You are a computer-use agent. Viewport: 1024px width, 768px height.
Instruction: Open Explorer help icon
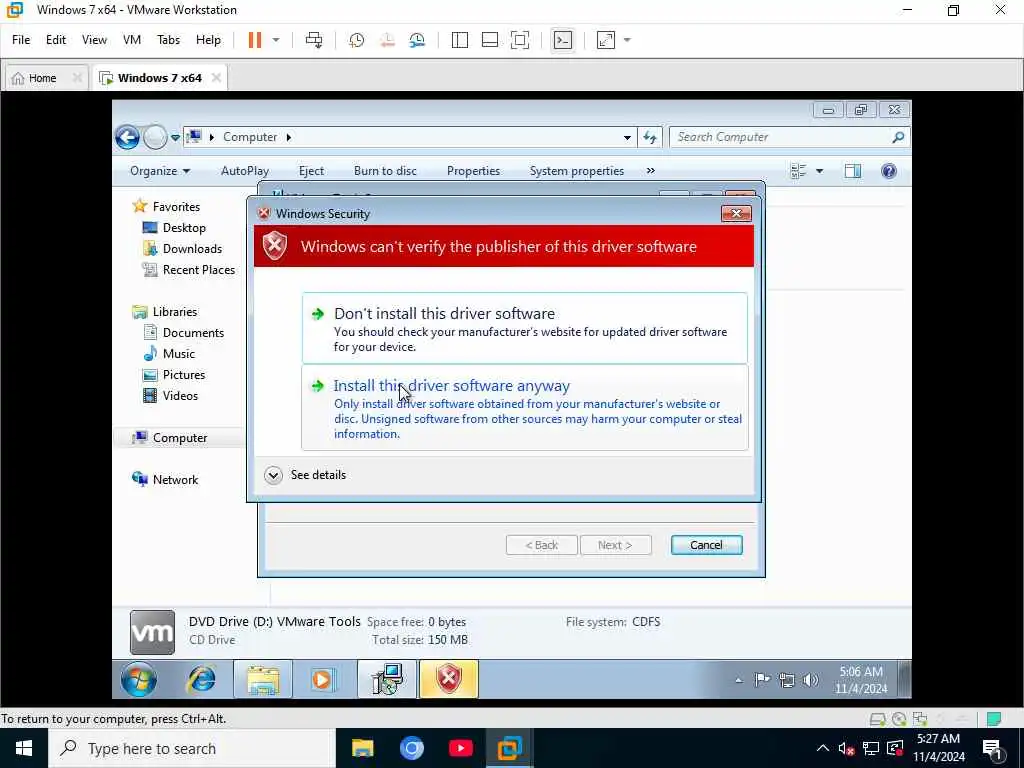(889, 171)
